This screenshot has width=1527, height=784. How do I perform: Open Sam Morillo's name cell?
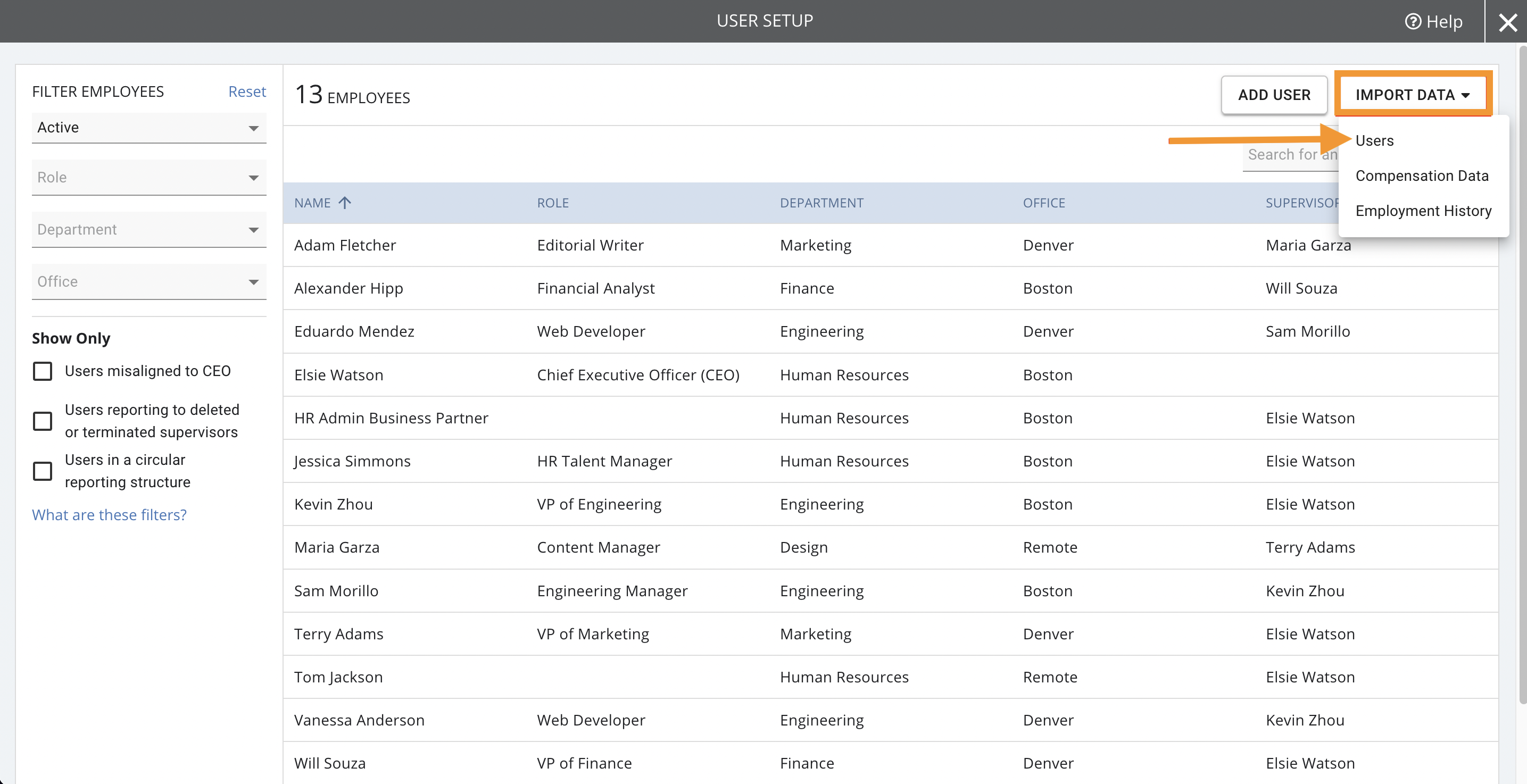coord(336,591)
